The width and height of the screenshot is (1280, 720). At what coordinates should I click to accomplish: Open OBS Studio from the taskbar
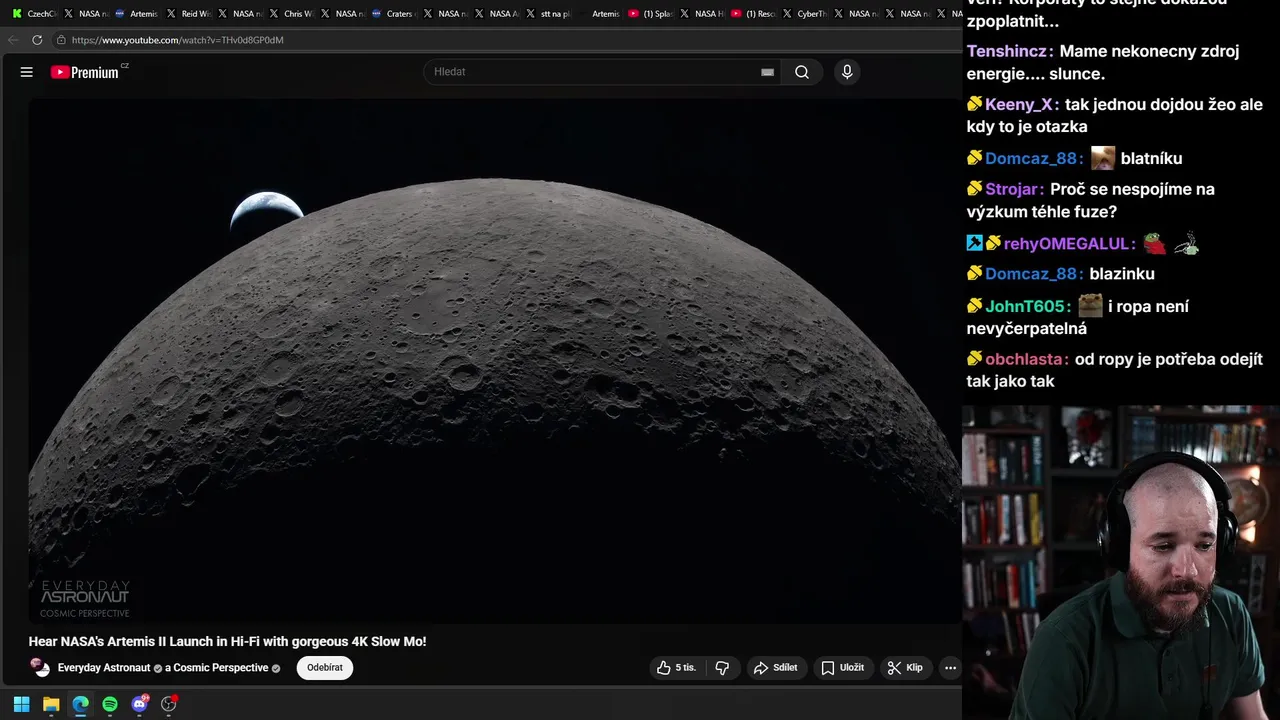click(x=169, y=704)
